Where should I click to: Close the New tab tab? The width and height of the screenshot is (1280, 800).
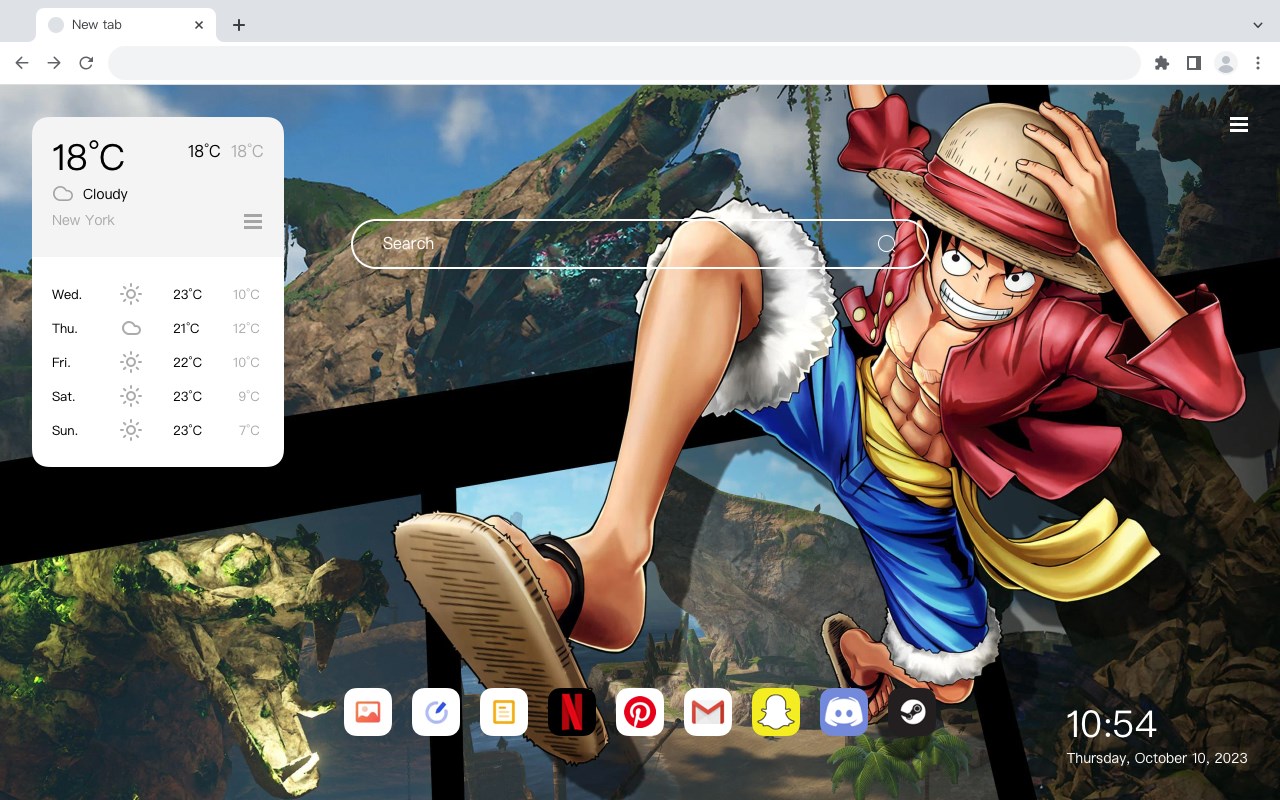[x=199, y=25]
